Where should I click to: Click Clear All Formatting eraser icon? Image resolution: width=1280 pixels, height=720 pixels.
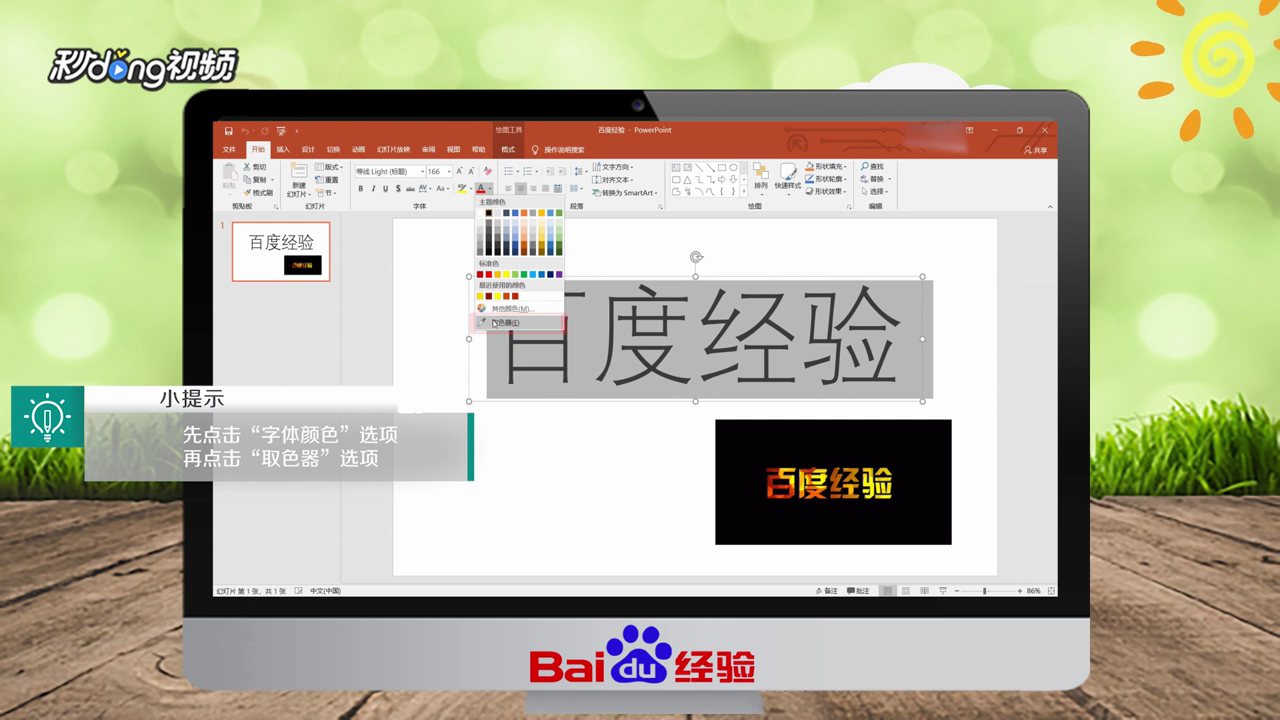[x=487, y=171]
